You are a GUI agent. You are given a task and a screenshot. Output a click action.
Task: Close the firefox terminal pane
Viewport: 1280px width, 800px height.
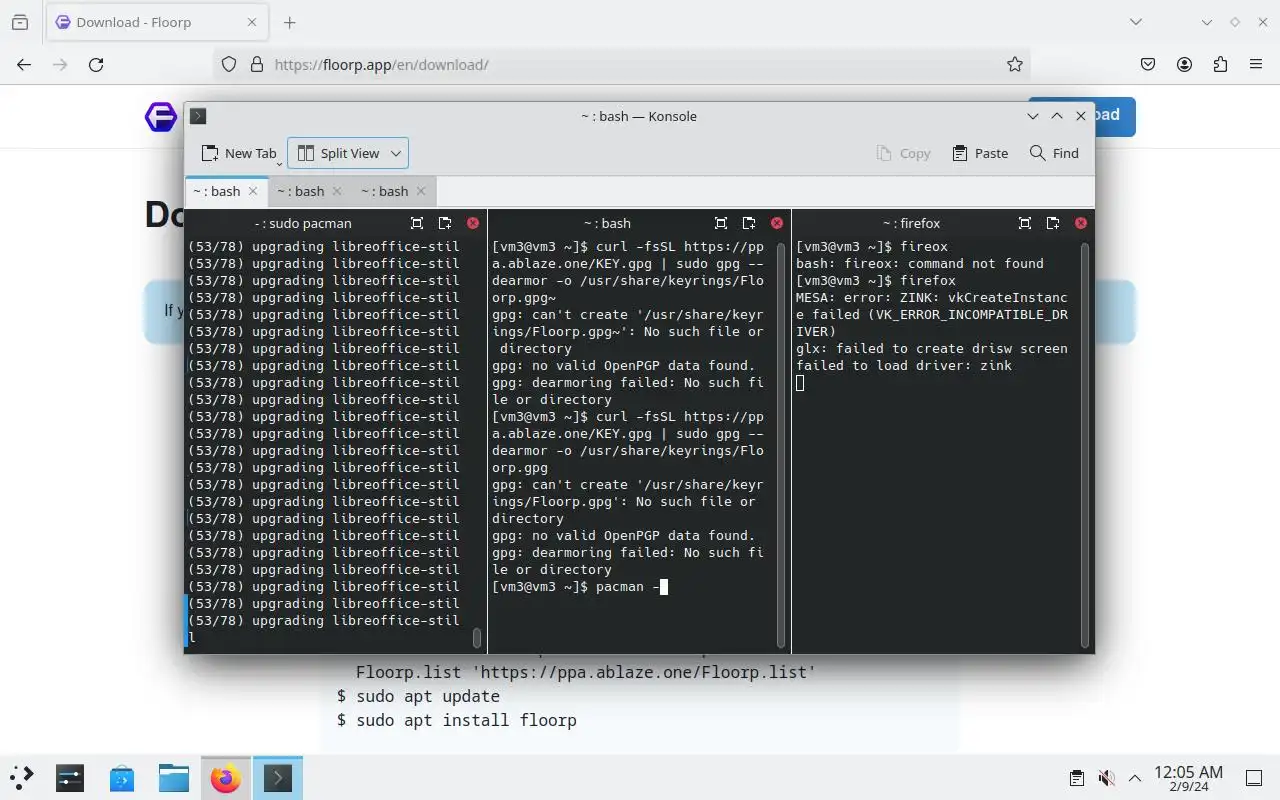click(1081, 223)
